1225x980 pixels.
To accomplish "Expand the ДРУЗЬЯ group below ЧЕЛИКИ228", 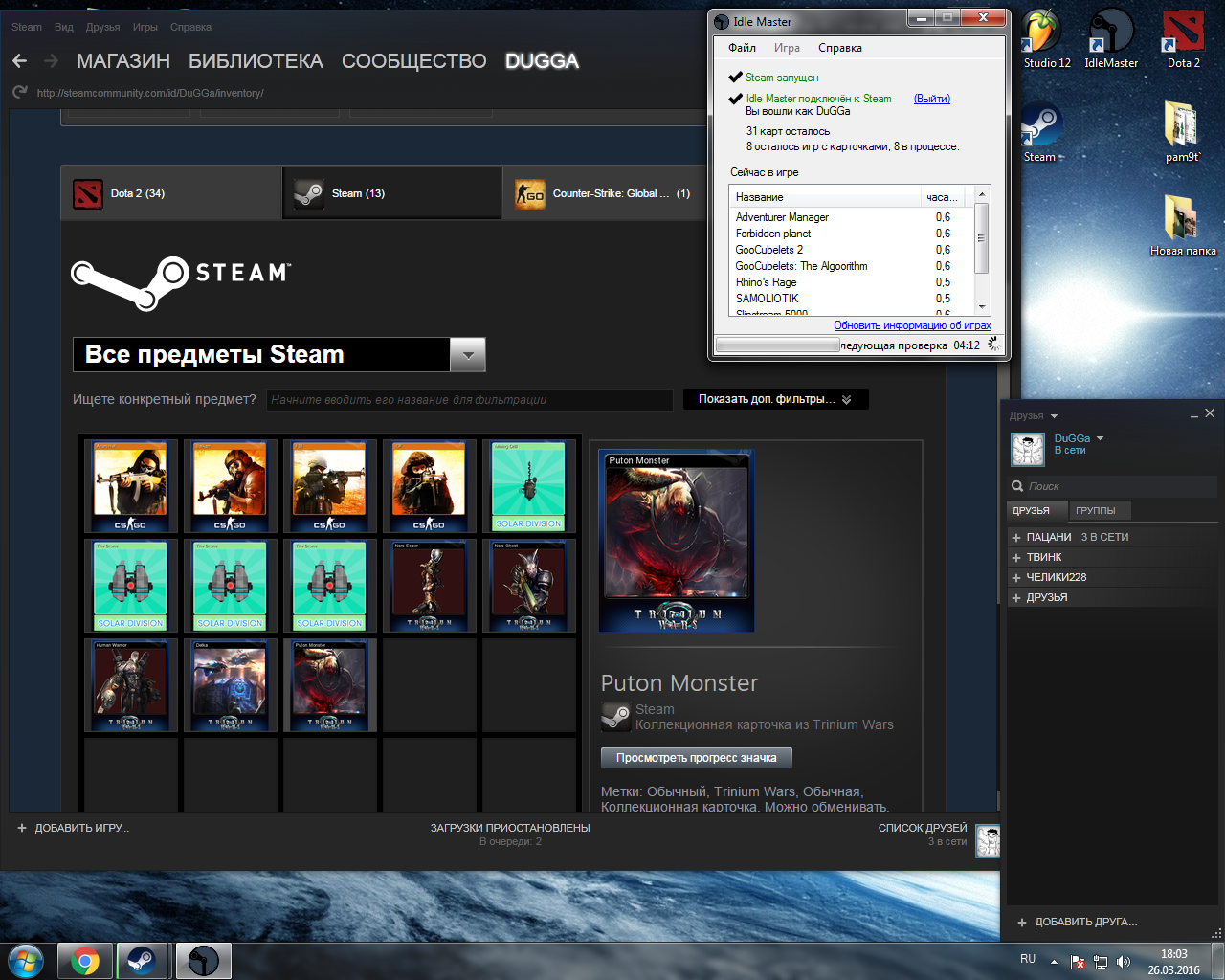I will coord(1016,598).
